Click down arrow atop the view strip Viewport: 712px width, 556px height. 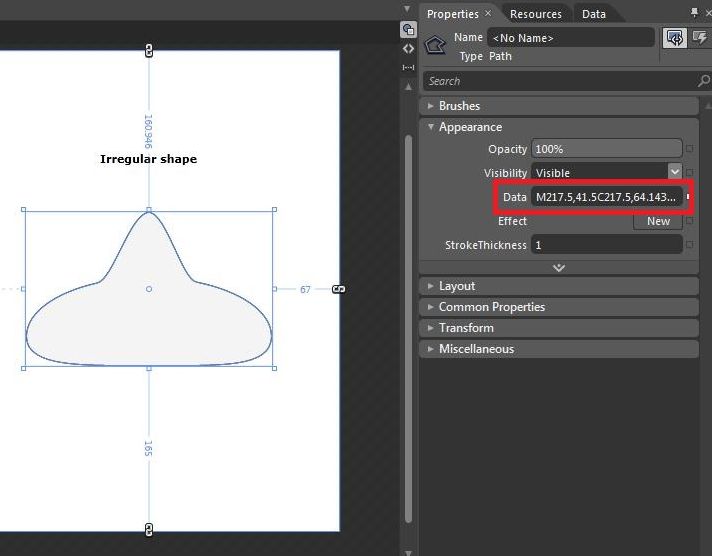click(407, 9)
